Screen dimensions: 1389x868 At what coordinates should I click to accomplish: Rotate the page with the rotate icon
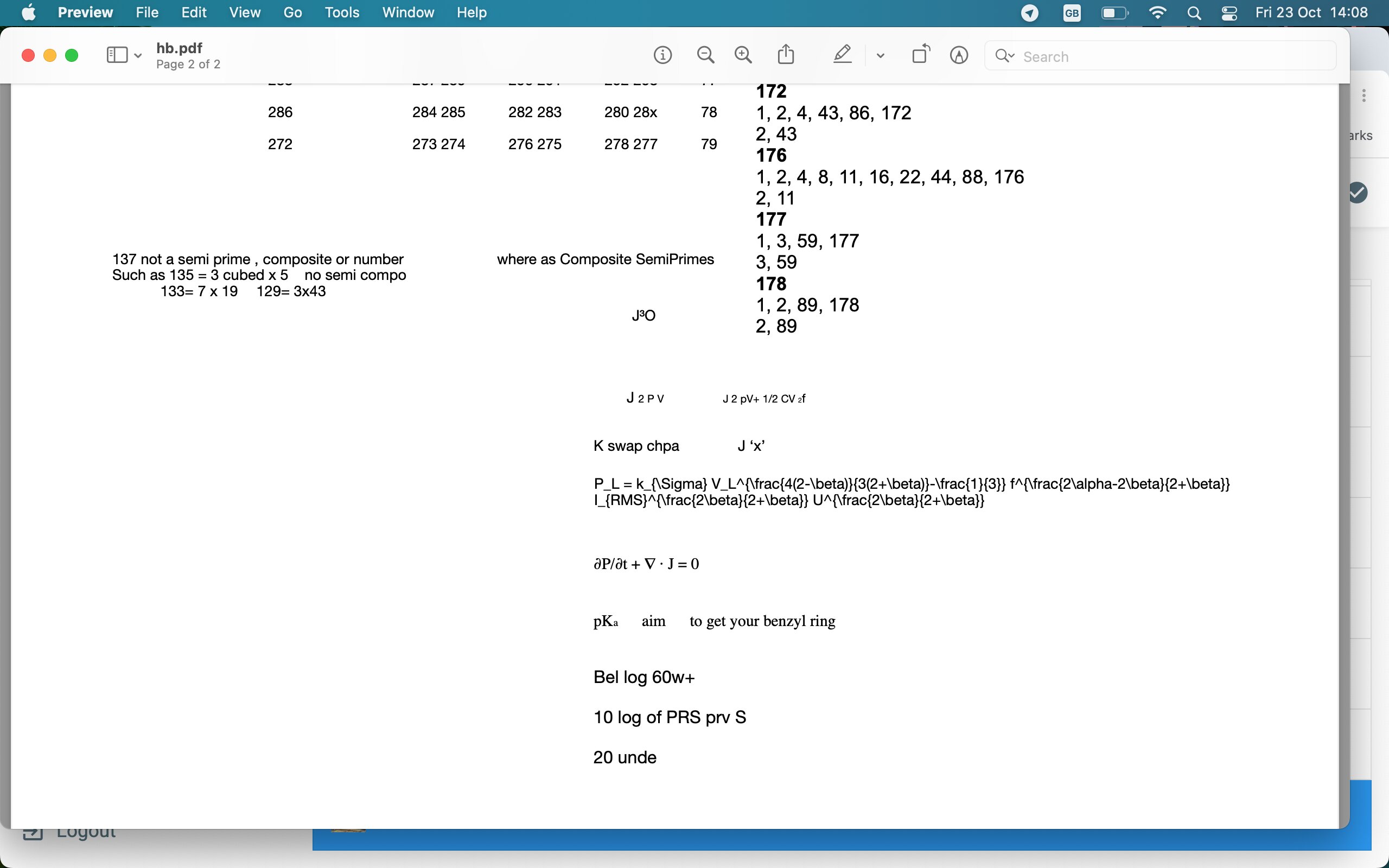(x=921, y=55)
